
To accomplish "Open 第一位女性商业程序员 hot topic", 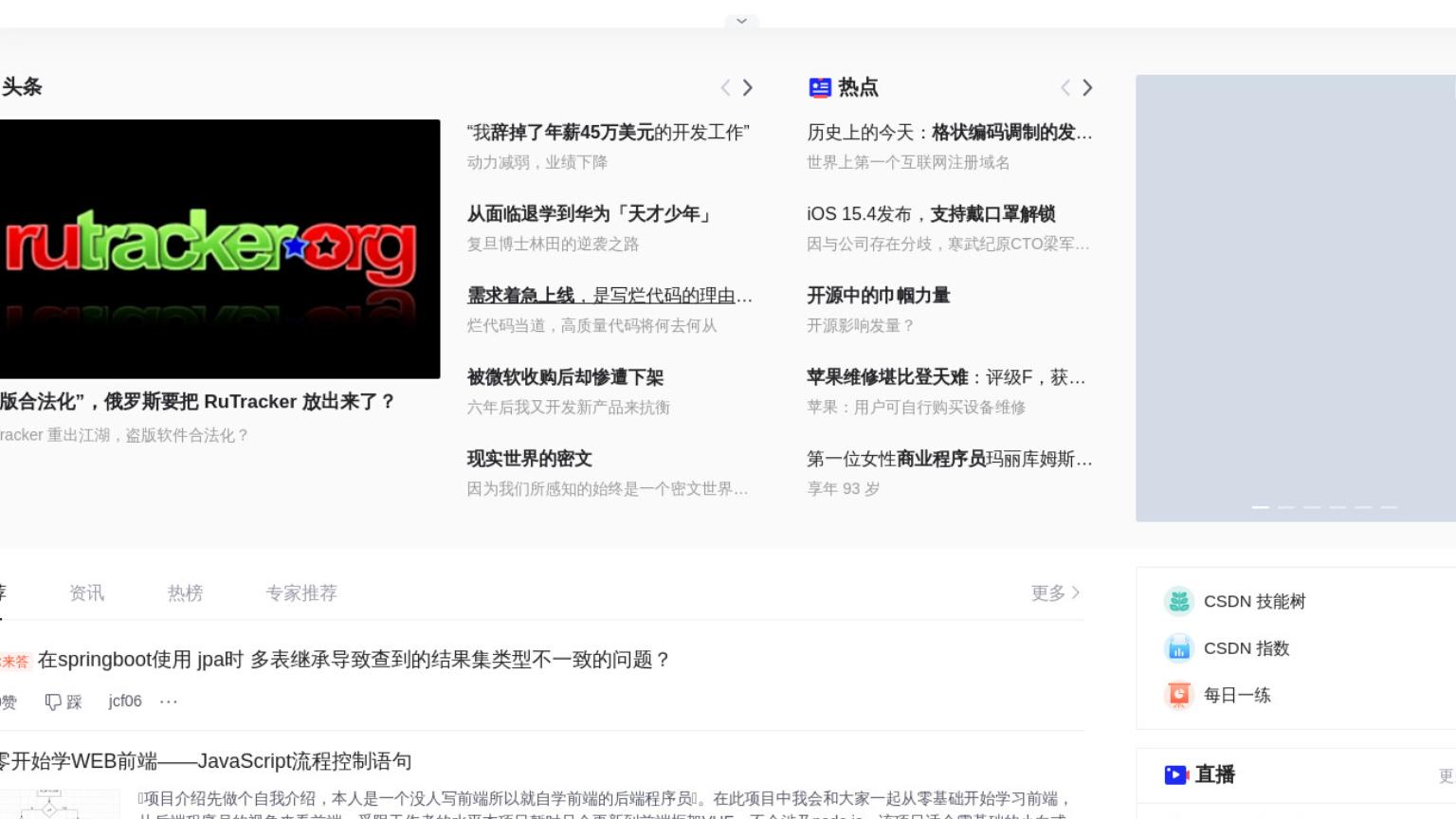I will click(x=949, y=459).
